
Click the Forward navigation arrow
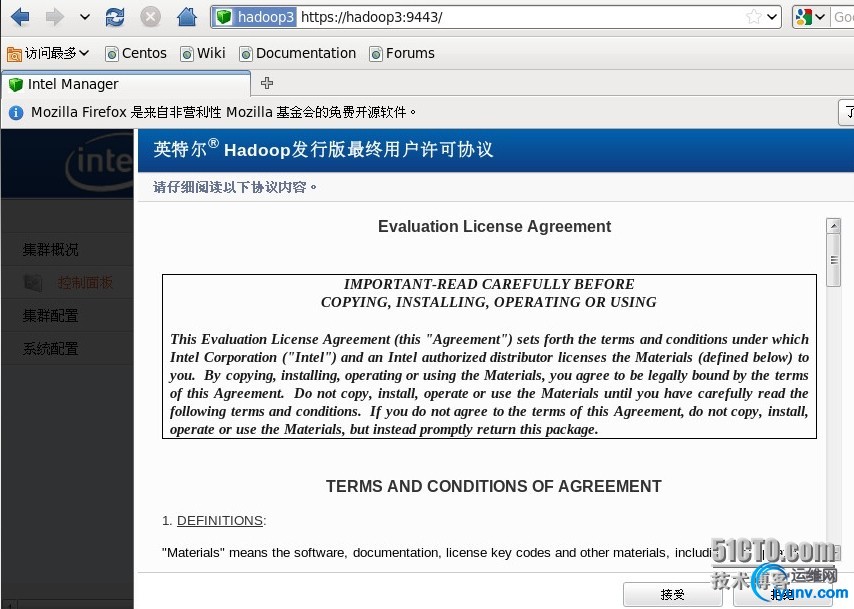(54, 17)
